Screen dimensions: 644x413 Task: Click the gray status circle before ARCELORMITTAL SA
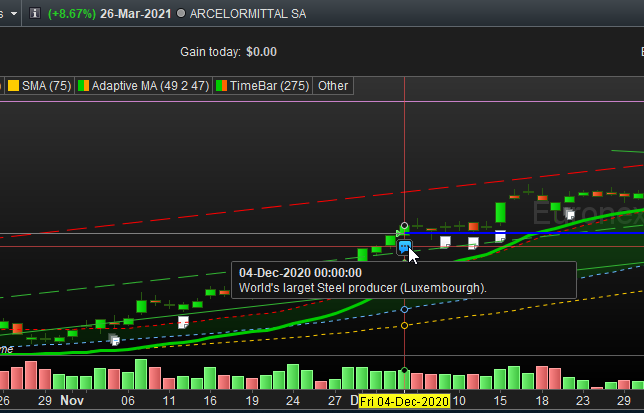coord(181,14)
